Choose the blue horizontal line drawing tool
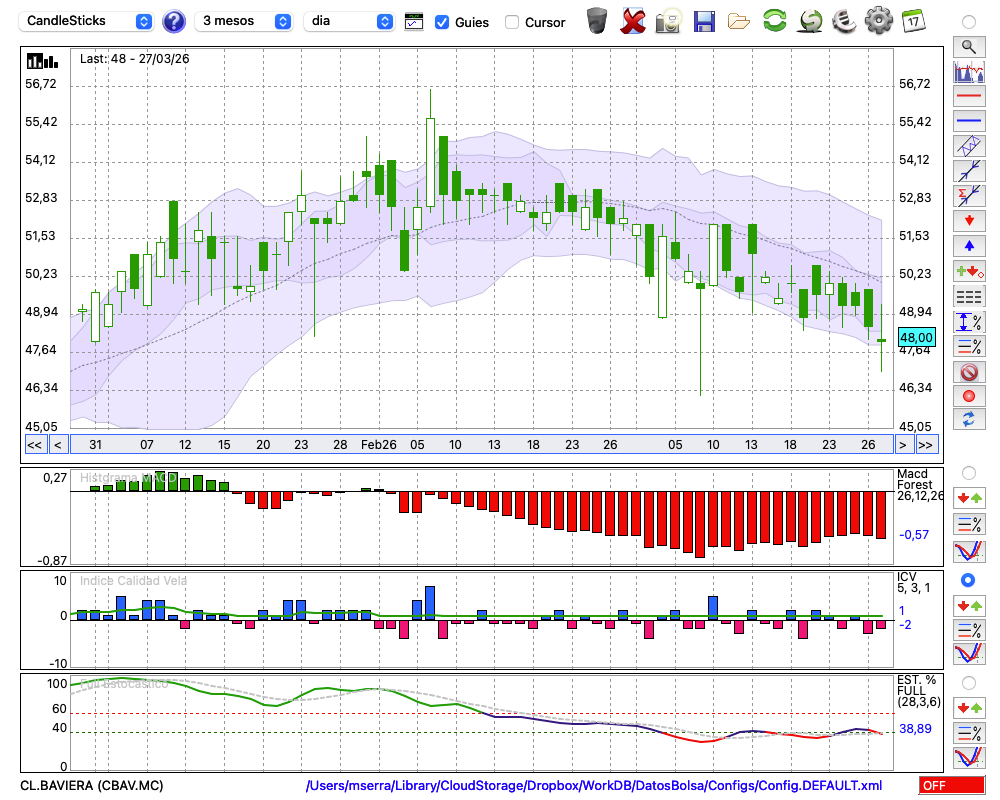1000x800 pixels. tap(968, 121)
